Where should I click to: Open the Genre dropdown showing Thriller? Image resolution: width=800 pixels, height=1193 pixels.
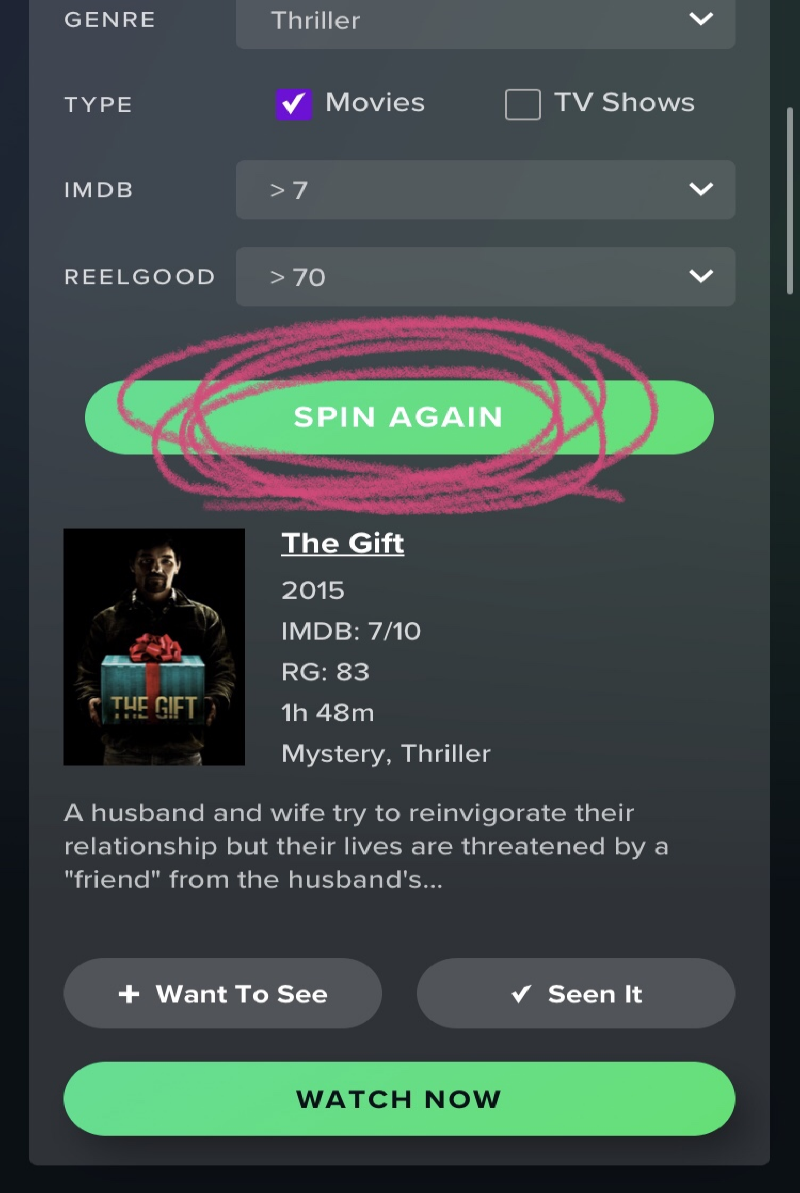click(x=486, y=21)
